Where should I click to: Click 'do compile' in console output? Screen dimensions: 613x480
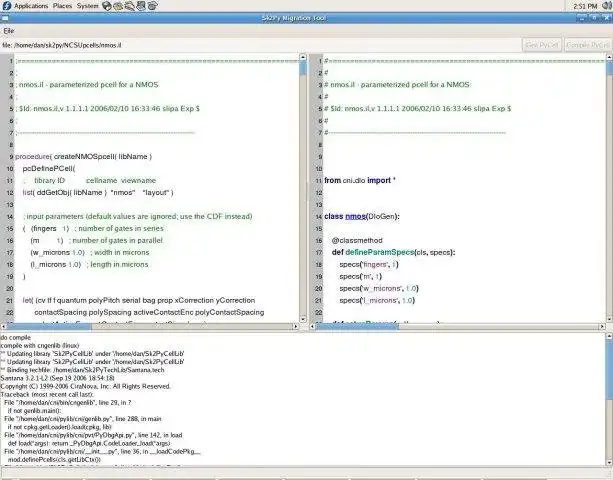pos(16,338)
